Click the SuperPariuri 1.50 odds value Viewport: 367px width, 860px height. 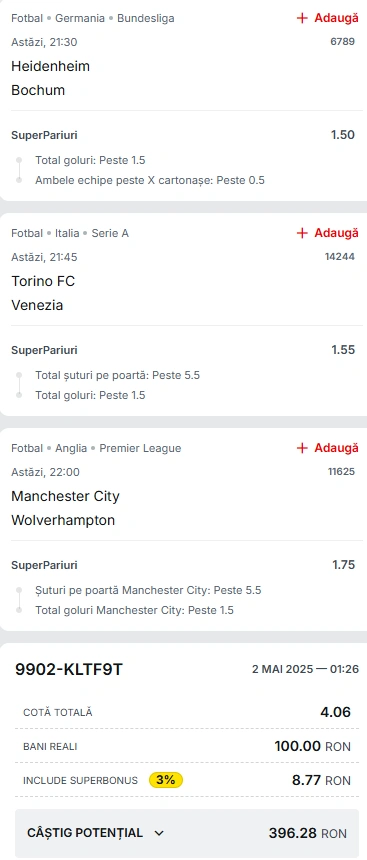click(343, 135)
